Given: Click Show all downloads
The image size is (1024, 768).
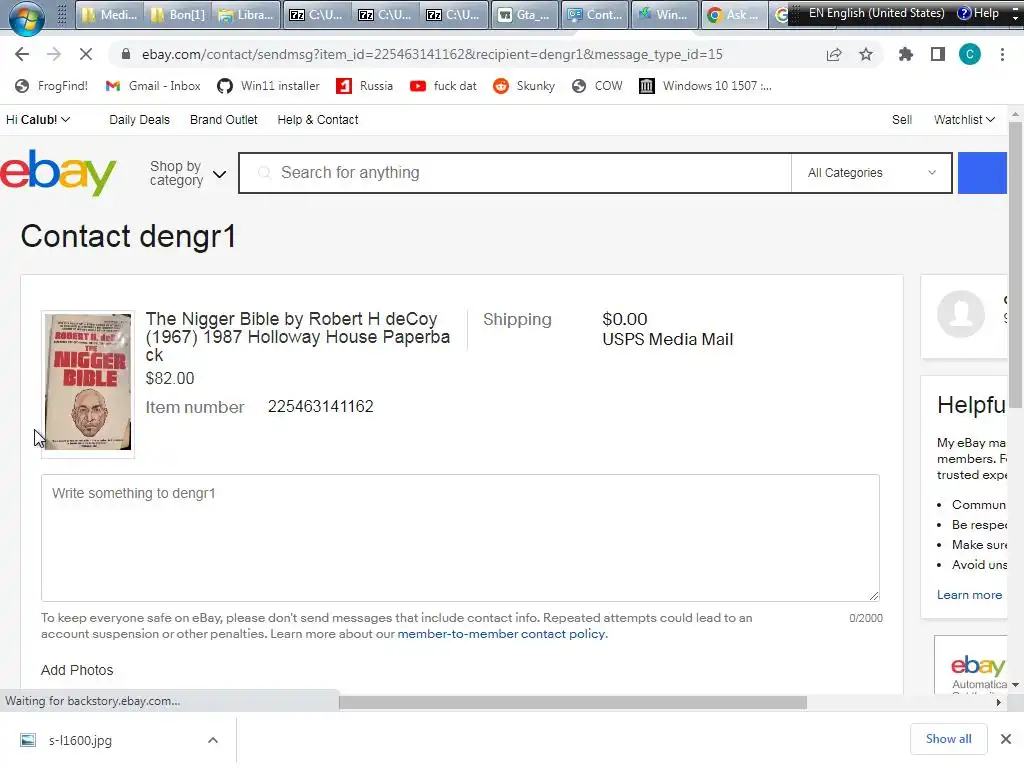Looking at the screenshot, I should pyautogui.click(x=948, y=739).
